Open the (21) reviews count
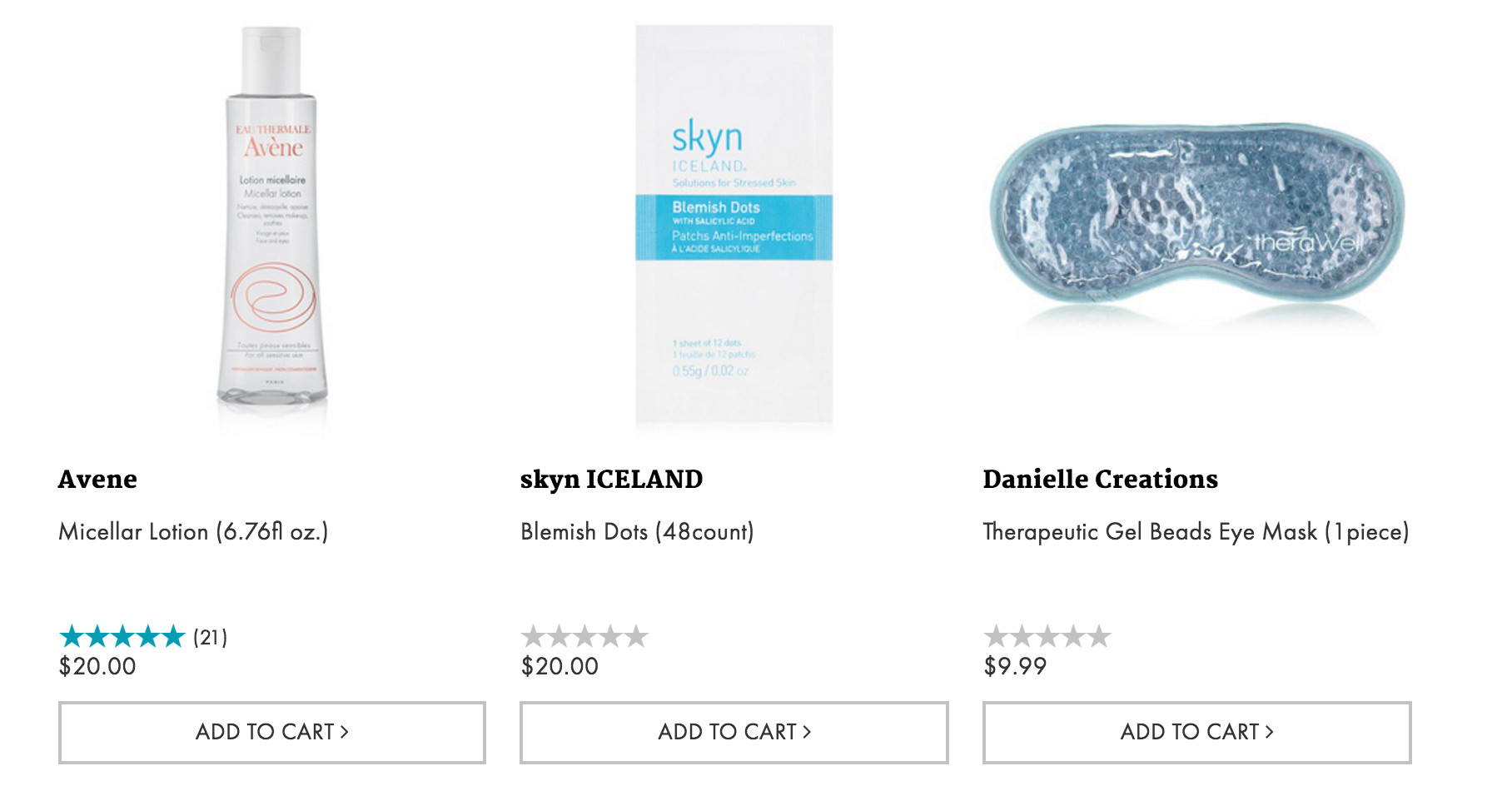Screen dimensions: 1512x796 210,637
